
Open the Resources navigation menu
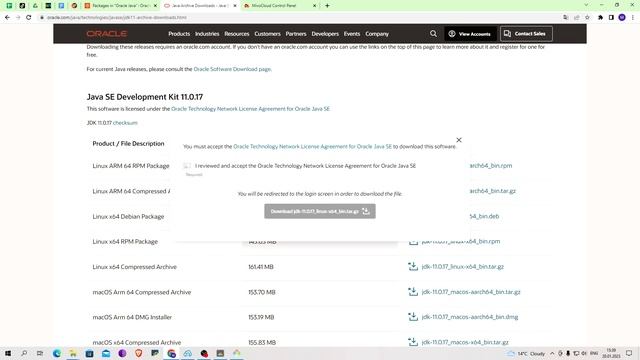(x=237, y=34)
